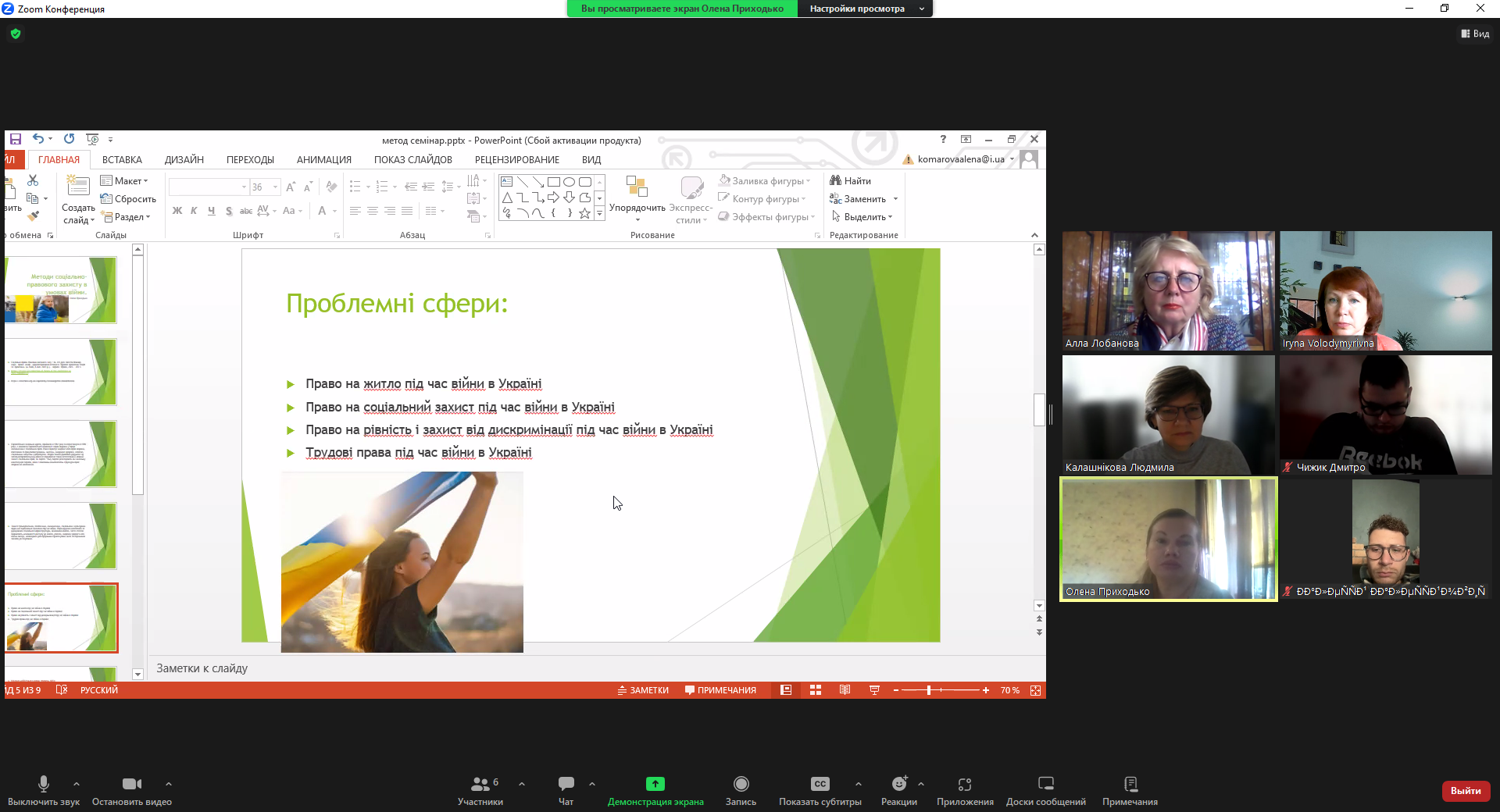Click the Найти binoculars button
This screenshot has width=1500, height=812.
point(851,180)
